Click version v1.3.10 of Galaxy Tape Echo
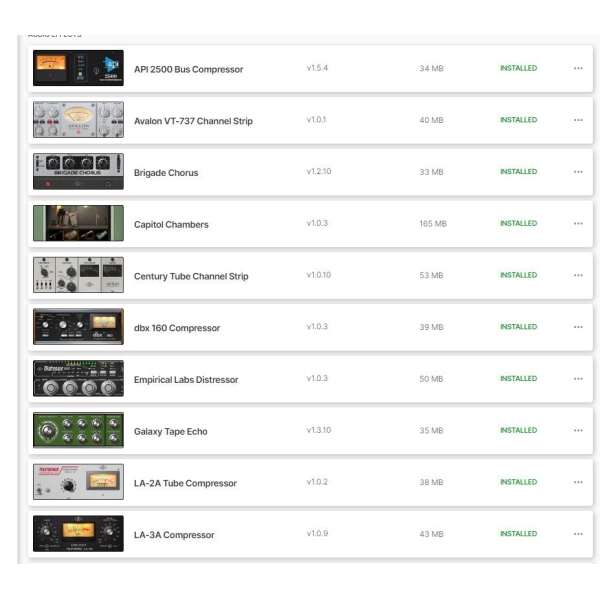The width and height of the screenshot is (600, 600). [x=319, y=430]
